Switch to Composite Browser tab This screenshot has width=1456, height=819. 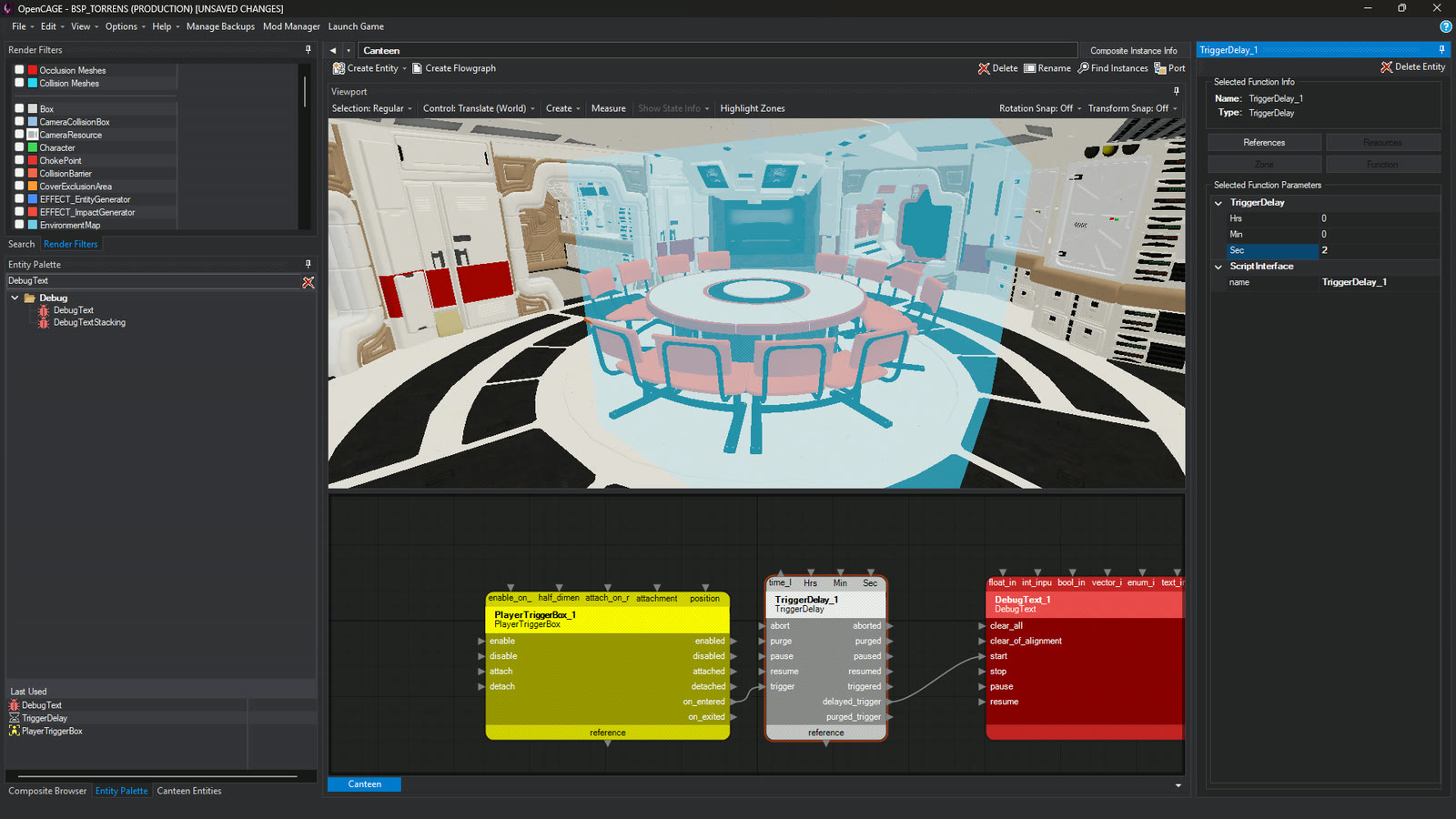(x=47, y=791)
